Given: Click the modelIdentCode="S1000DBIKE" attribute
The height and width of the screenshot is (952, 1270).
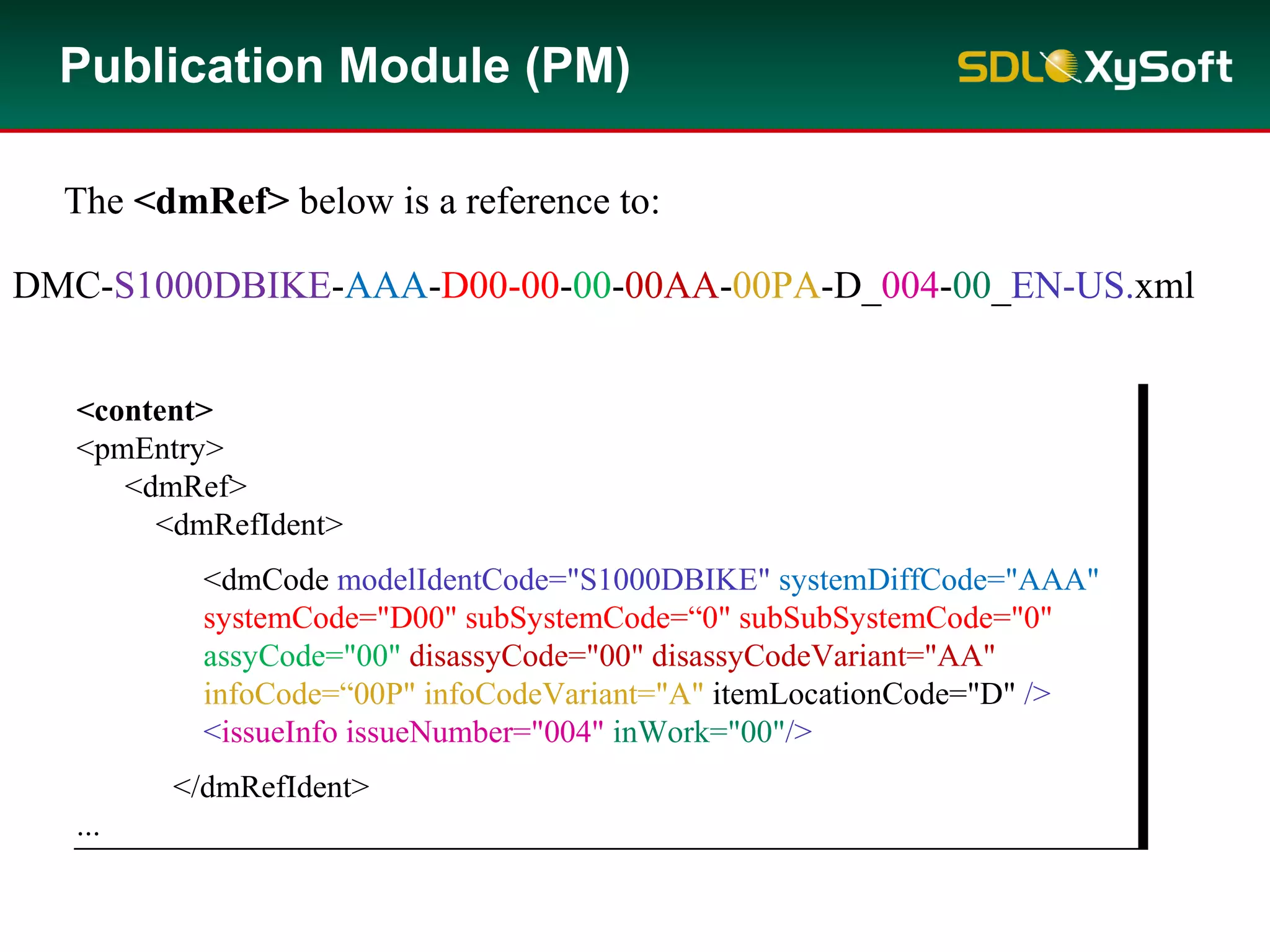Looking at the screenshot, I should pyautogui.click(x=553, y=580).
